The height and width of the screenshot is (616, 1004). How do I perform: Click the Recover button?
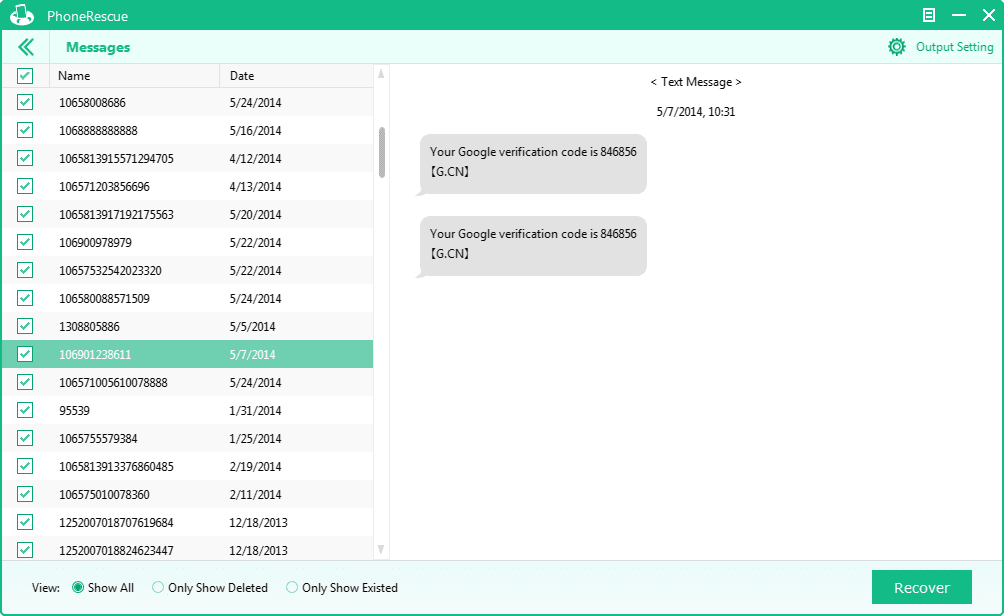pyautogui.click(x=921, y=587)
